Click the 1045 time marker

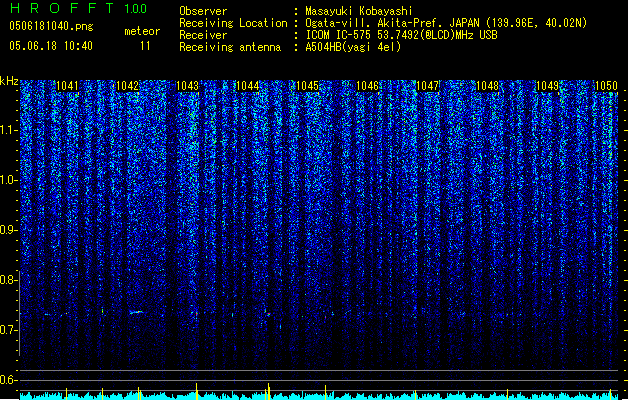click(307, 86)
